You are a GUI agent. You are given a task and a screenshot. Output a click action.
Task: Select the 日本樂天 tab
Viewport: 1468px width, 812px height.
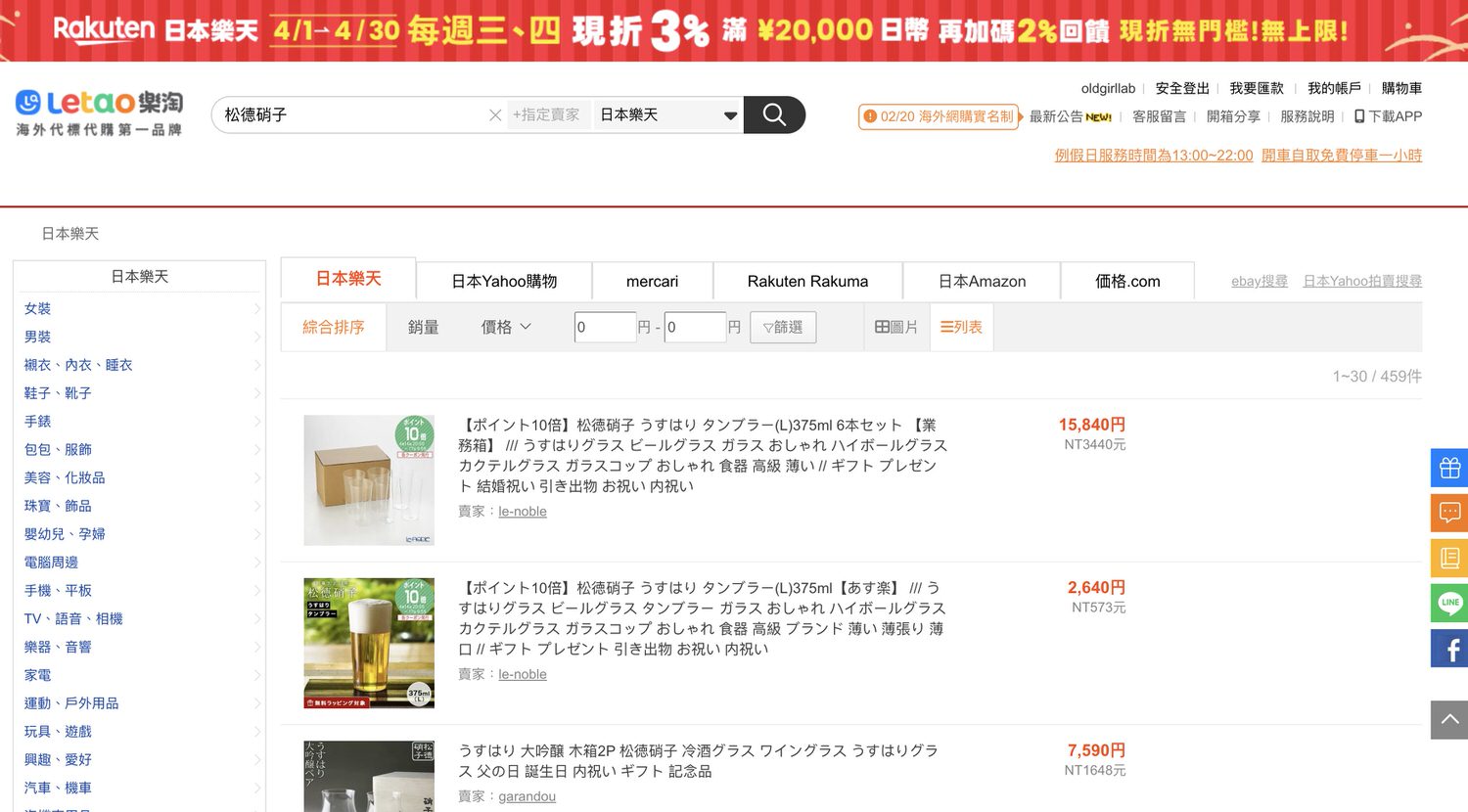click(x=348, y=279)
